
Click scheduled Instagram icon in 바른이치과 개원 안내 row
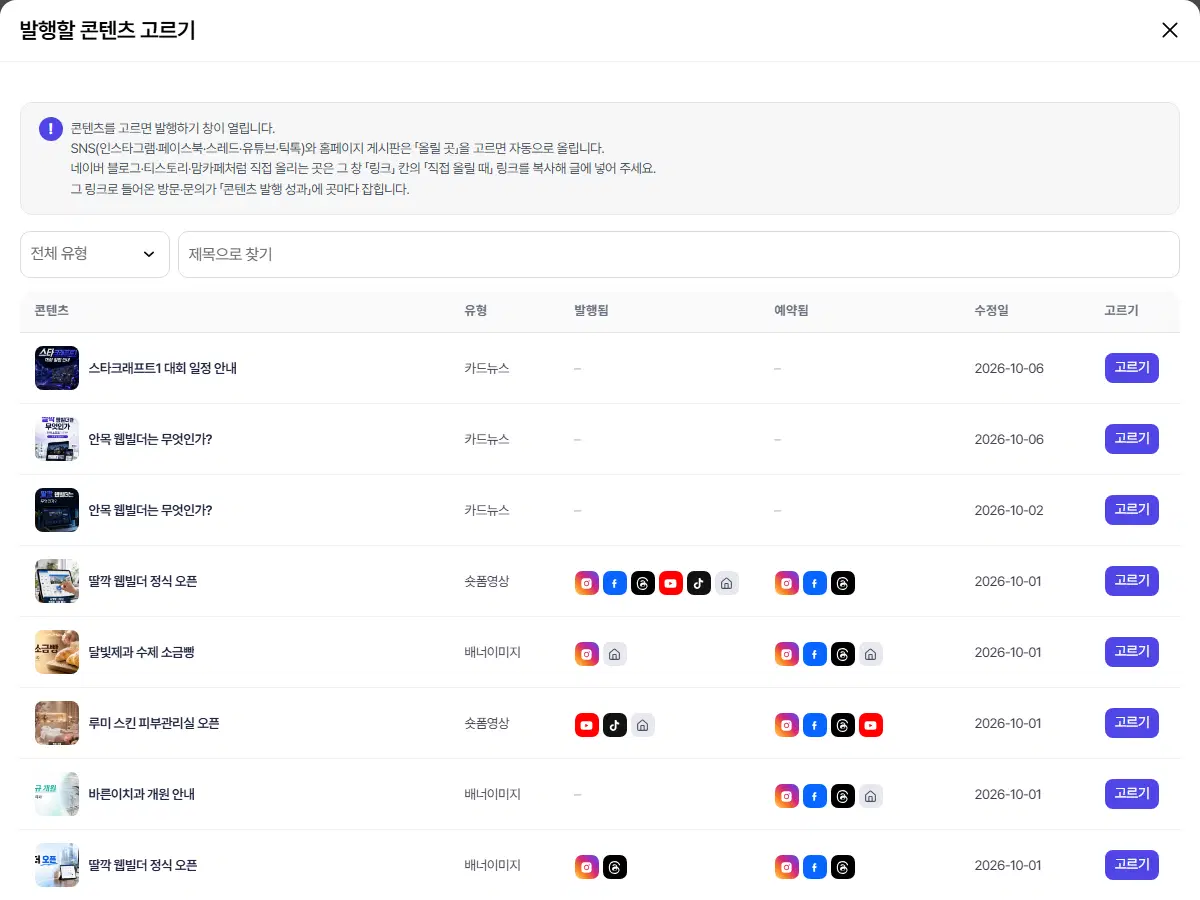[x=787, y=796]
